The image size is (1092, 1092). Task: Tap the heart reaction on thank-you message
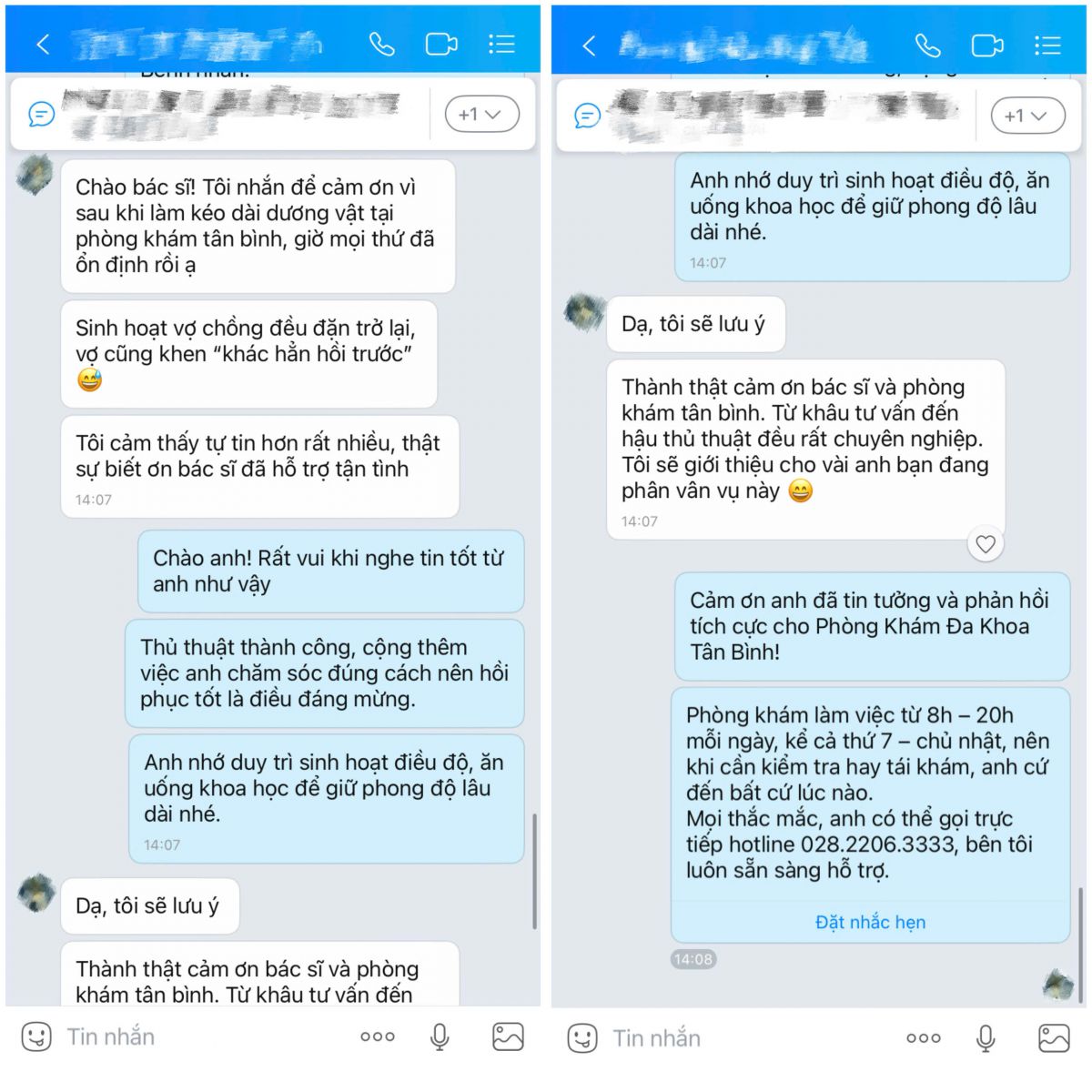(x=986, y=544)
